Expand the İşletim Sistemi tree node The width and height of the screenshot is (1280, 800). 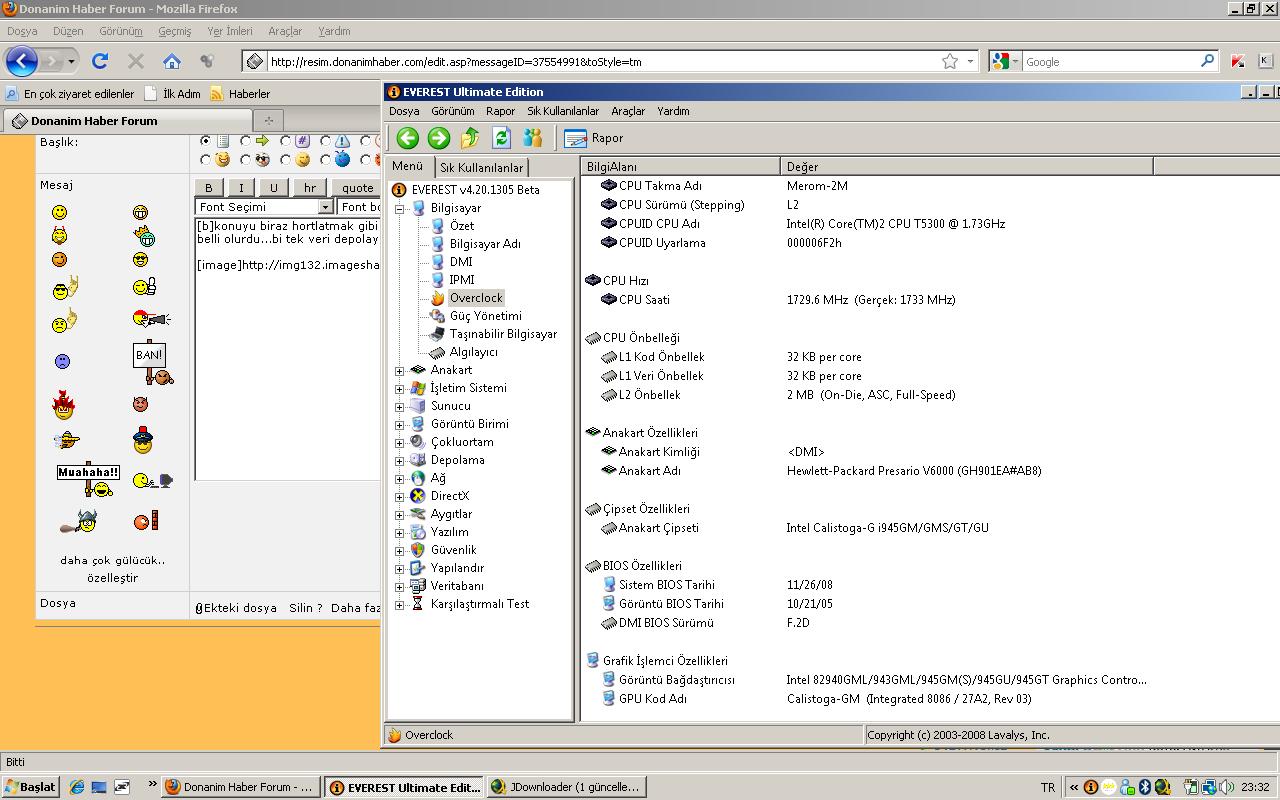(x=400, y=388)
